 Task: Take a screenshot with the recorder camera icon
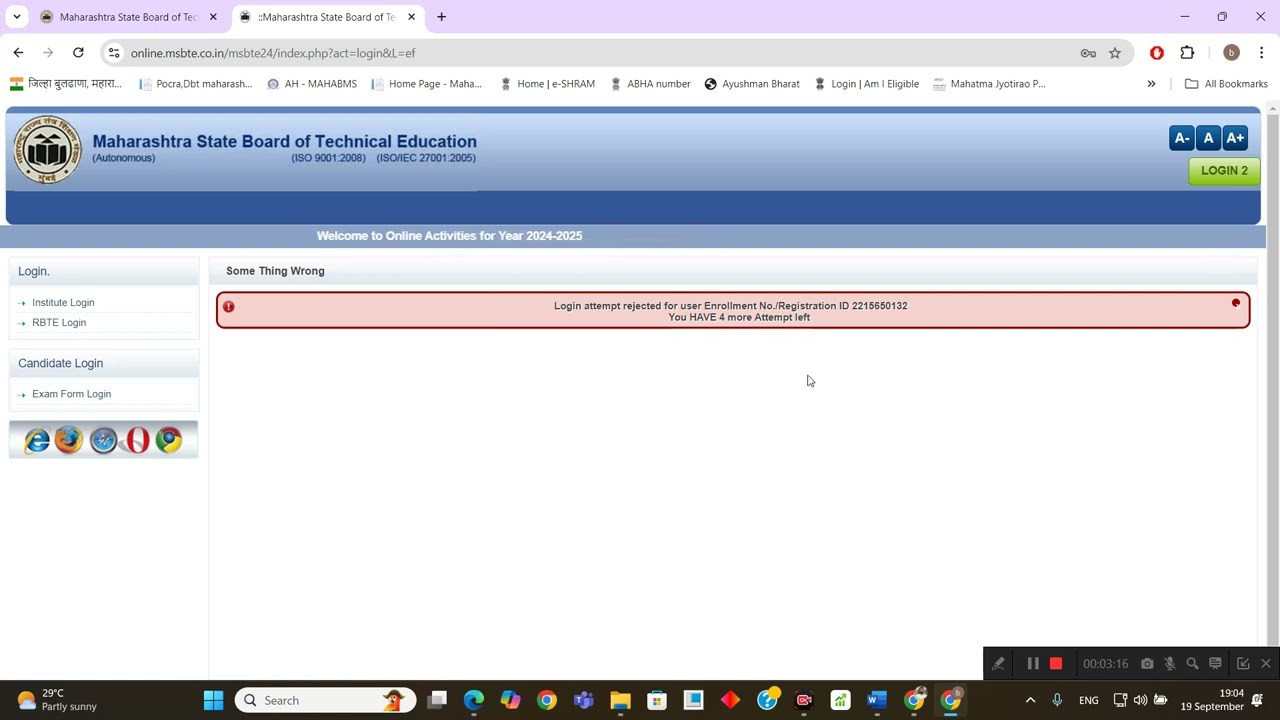(x=1147, y=663)
